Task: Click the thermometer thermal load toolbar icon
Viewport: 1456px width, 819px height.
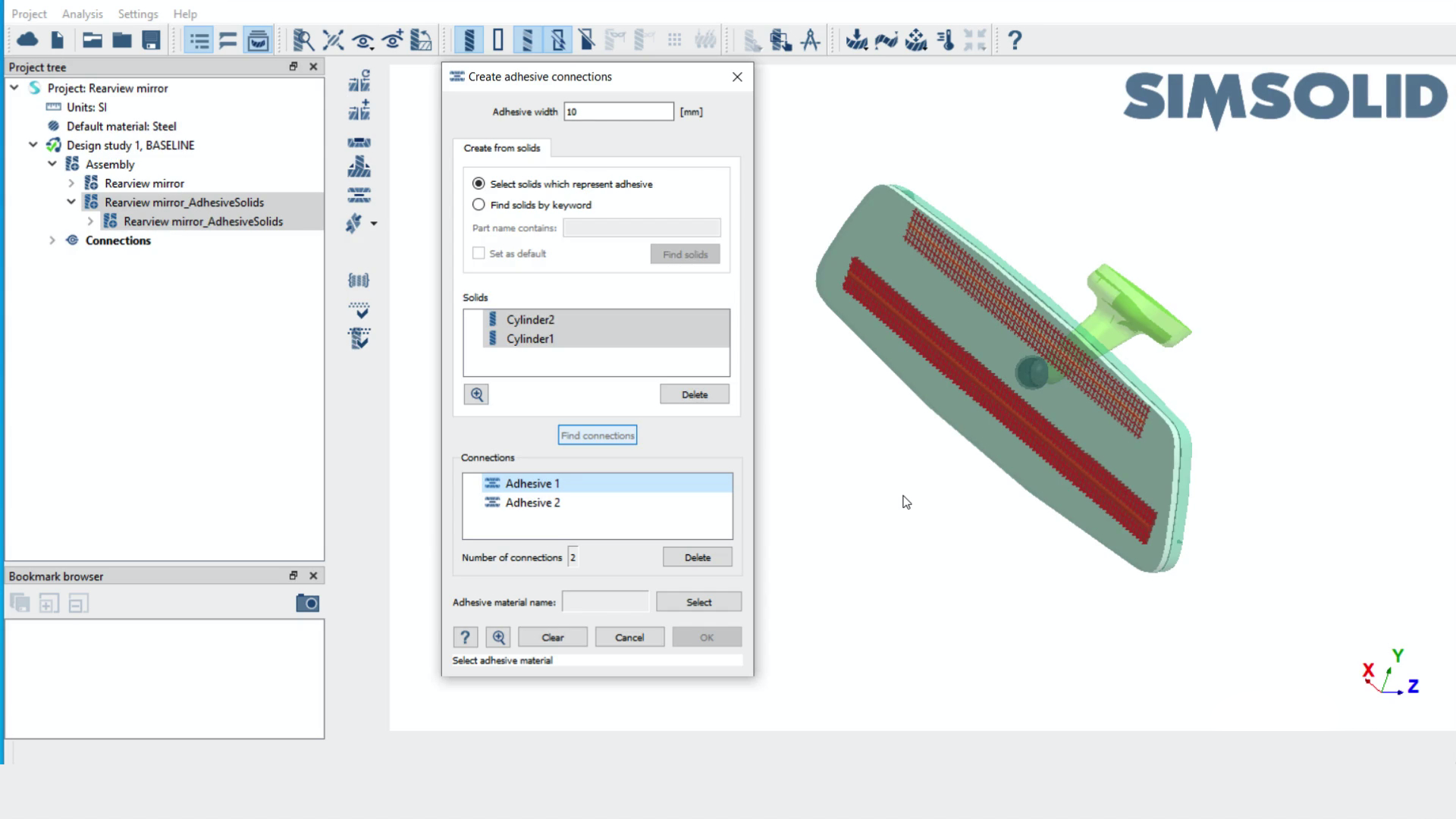Action: 946,39
